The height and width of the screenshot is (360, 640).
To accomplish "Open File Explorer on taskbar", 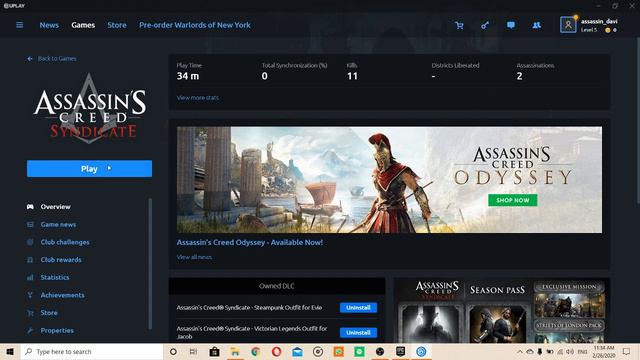I will point(235,351).
